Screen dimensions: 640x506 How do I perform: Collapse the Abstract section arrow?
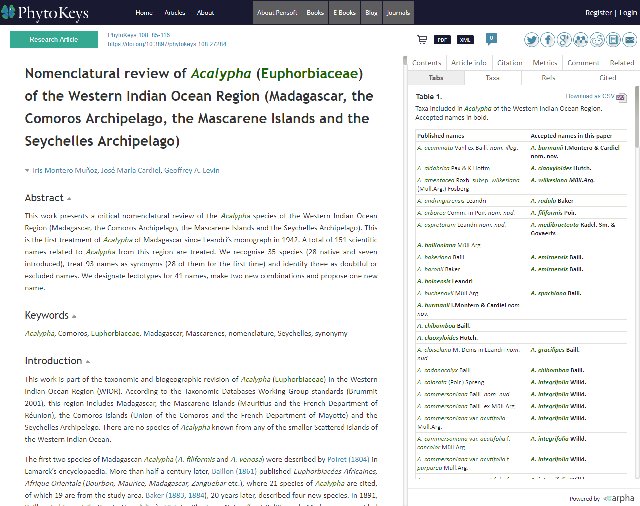69,199
